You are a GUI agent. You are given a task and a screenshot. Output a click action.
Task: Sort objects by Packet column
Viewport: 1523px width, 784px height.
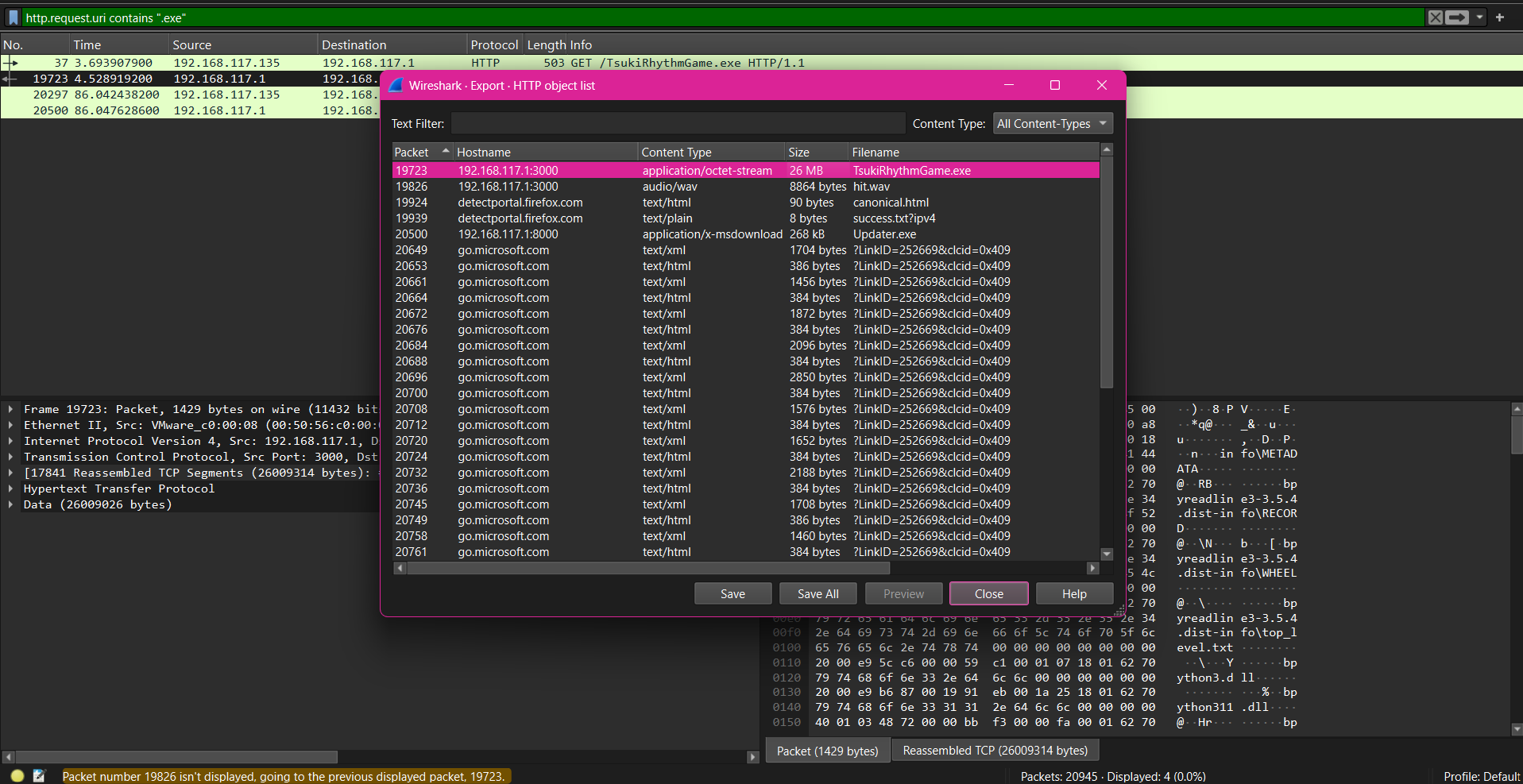(x=423, y=152)
